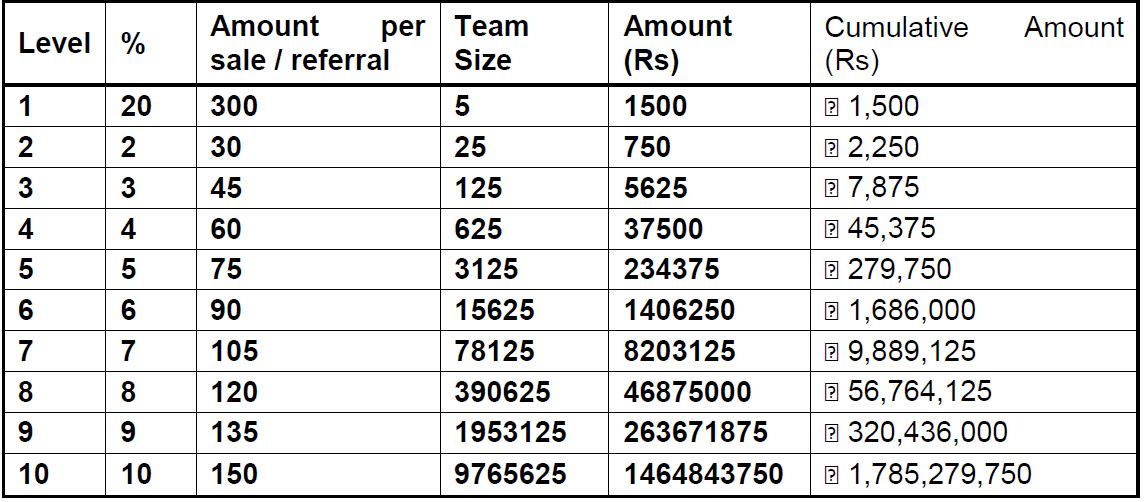The width and height of the screenshot is (1146, 502).
Task: Click the 135 amount per sale cell
Action: pyautogui.click(x=234, y=432)
